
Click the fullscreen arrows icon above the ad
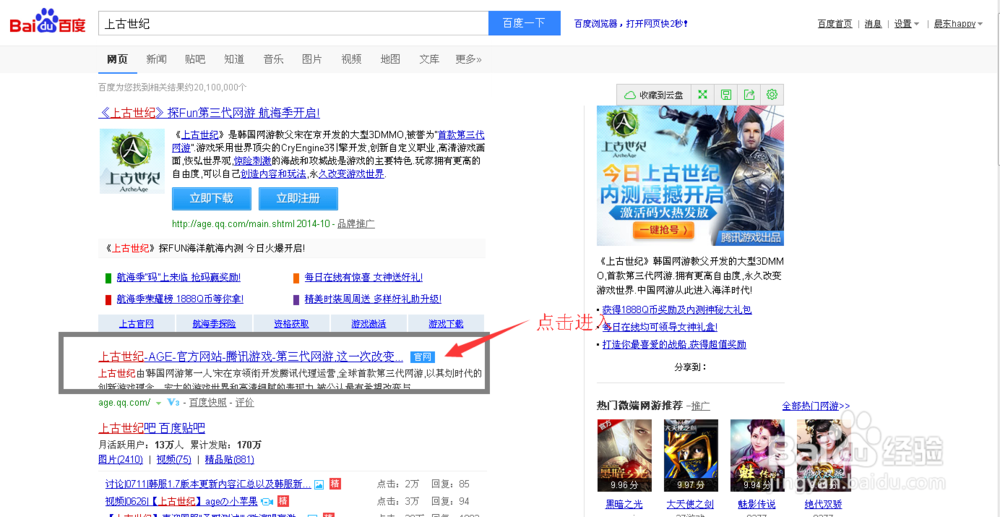pyautogui.click(x=702, y=94)
